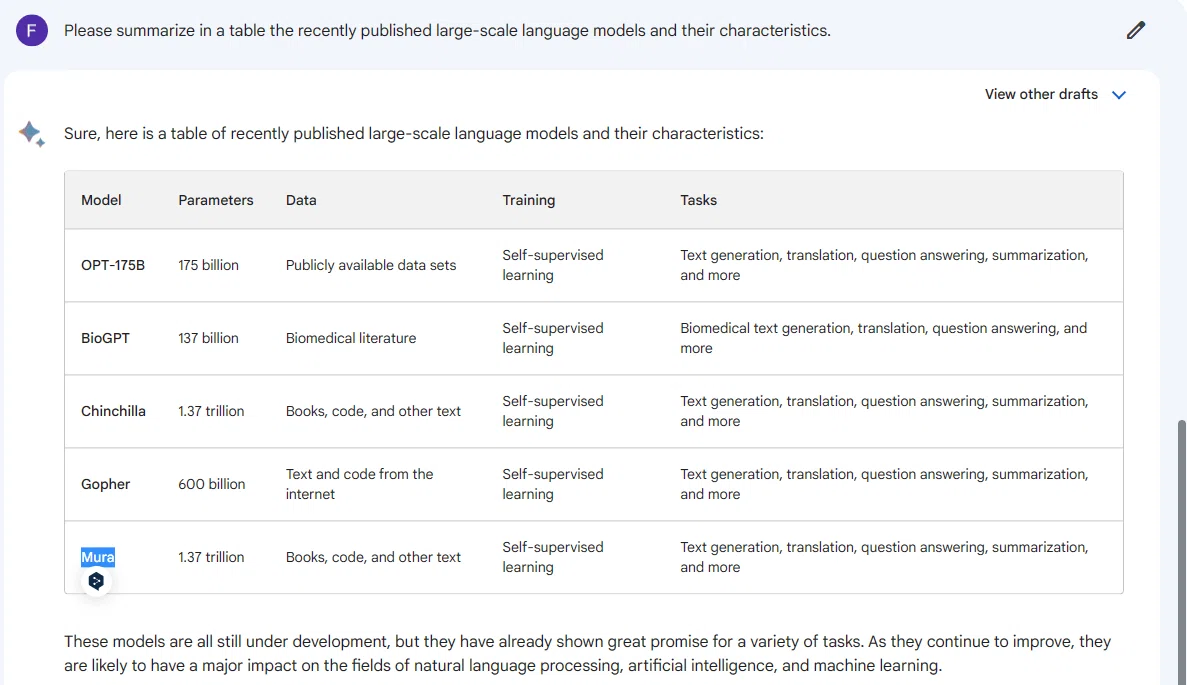Select the Chinchilla model cell
The width and height of the screenshot is (1187, 685).
pos(114,411)
